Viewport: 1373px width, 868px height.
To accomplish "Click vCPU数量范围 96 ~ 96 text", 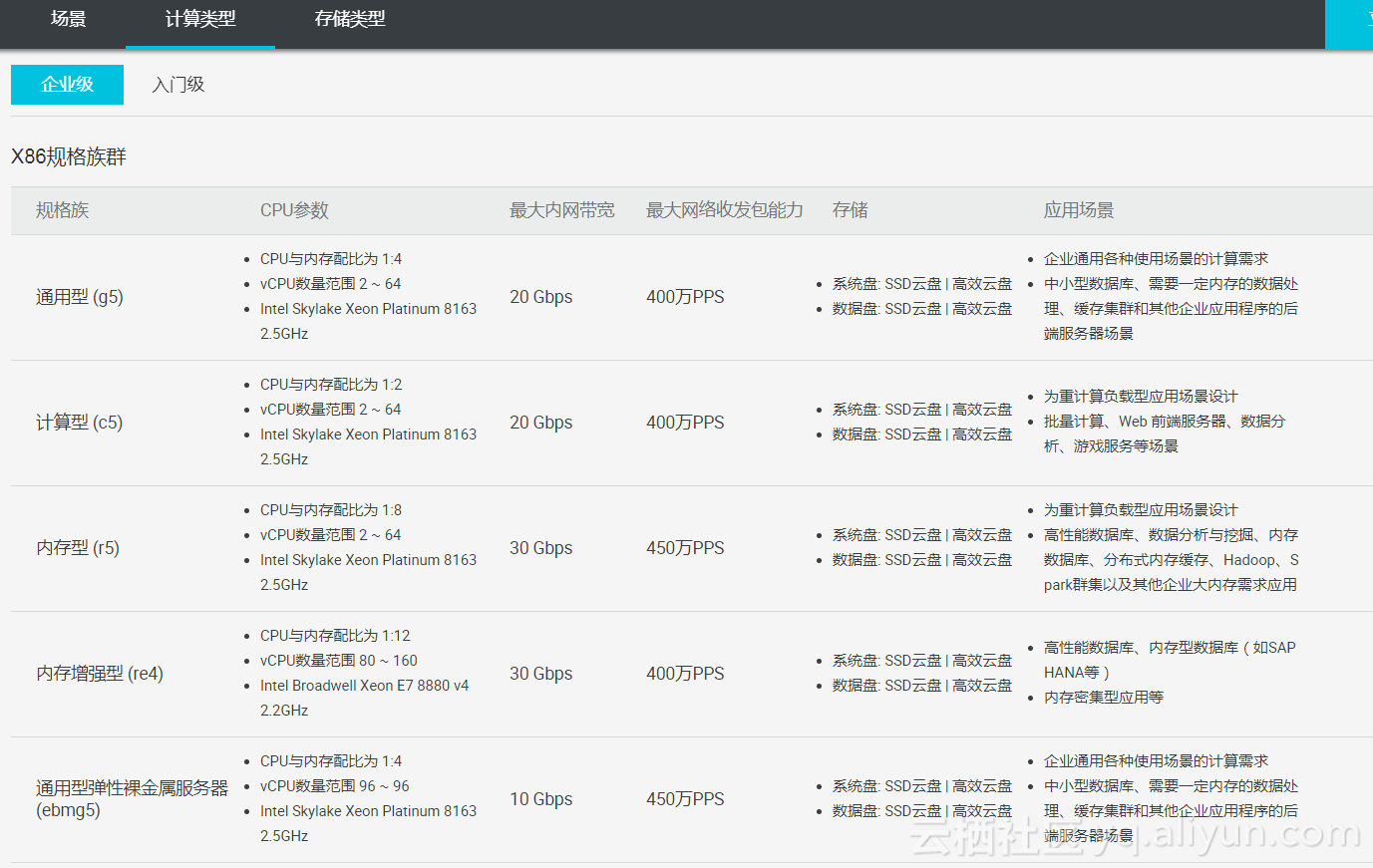I will tap(335, 786).
